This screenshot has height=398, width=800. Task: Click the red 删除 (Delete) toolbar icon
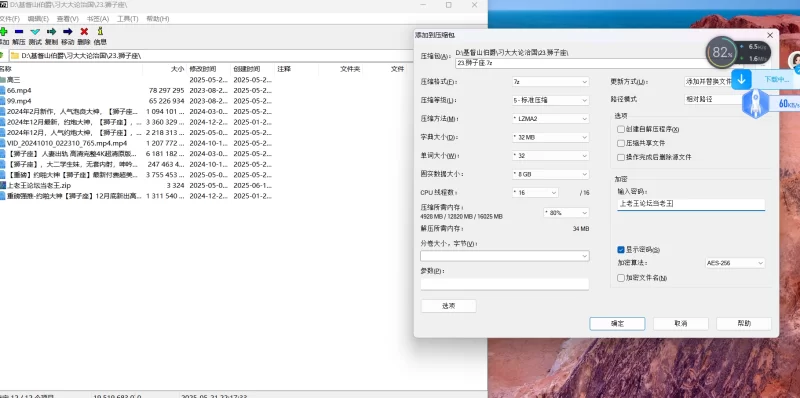point(84,32)
